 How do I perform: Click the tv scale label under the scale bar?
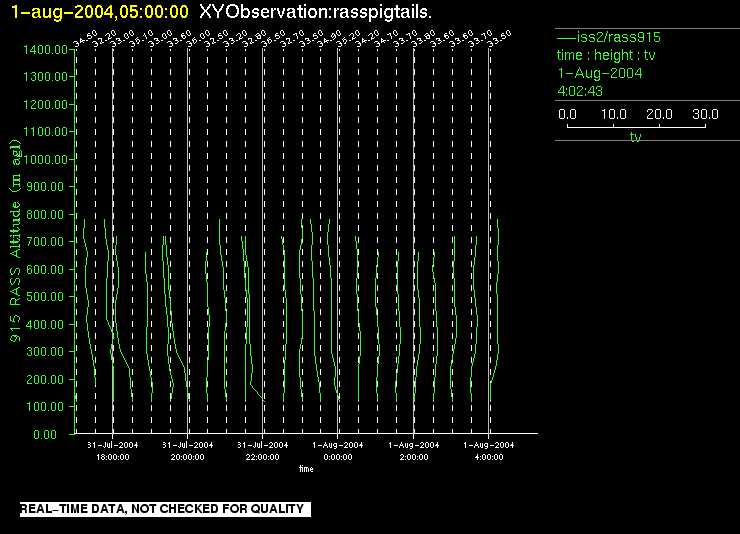[636, 137]
